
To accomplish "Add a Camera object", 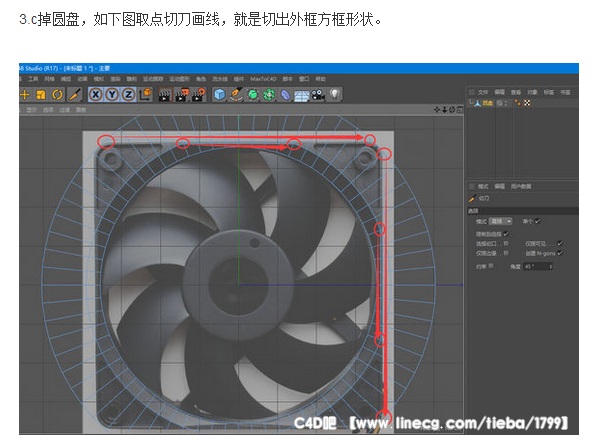I will tap(318, 94).
